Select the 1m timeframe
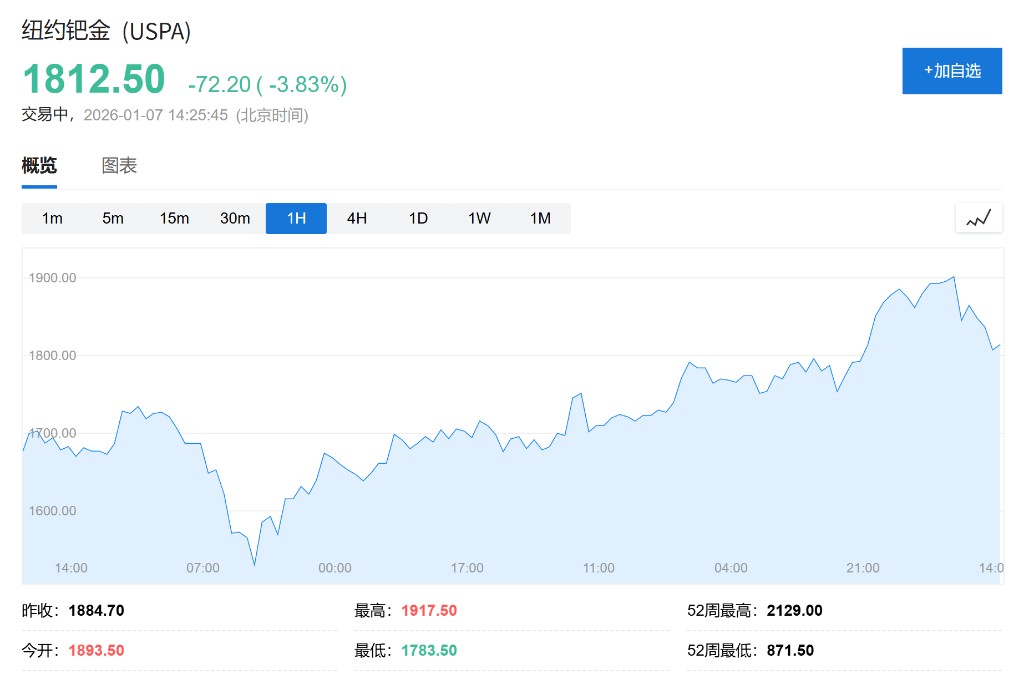This screenshot has width=1024, height=685. tap(52, 218)
